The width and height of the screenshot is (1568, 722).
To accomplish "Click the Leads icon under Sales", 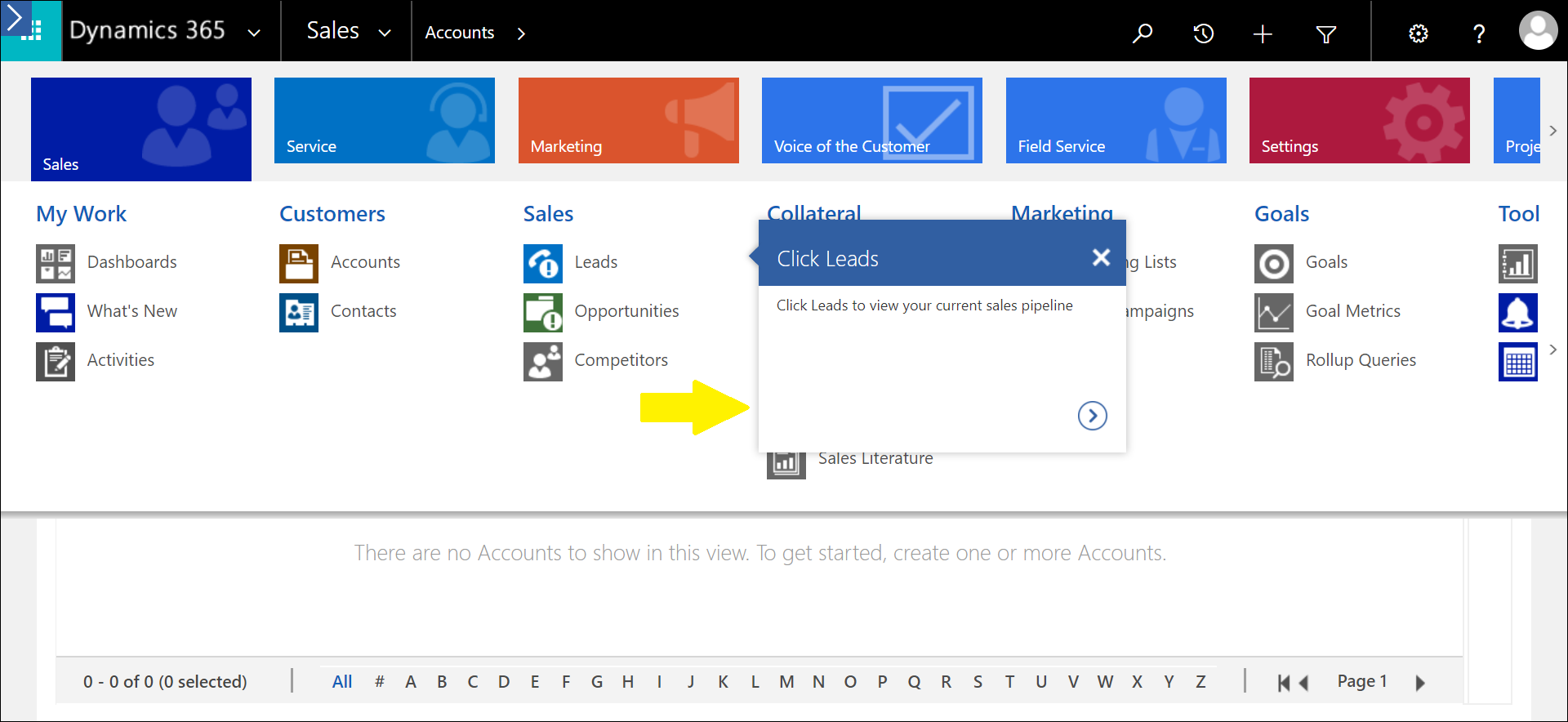I will (543, 263).
